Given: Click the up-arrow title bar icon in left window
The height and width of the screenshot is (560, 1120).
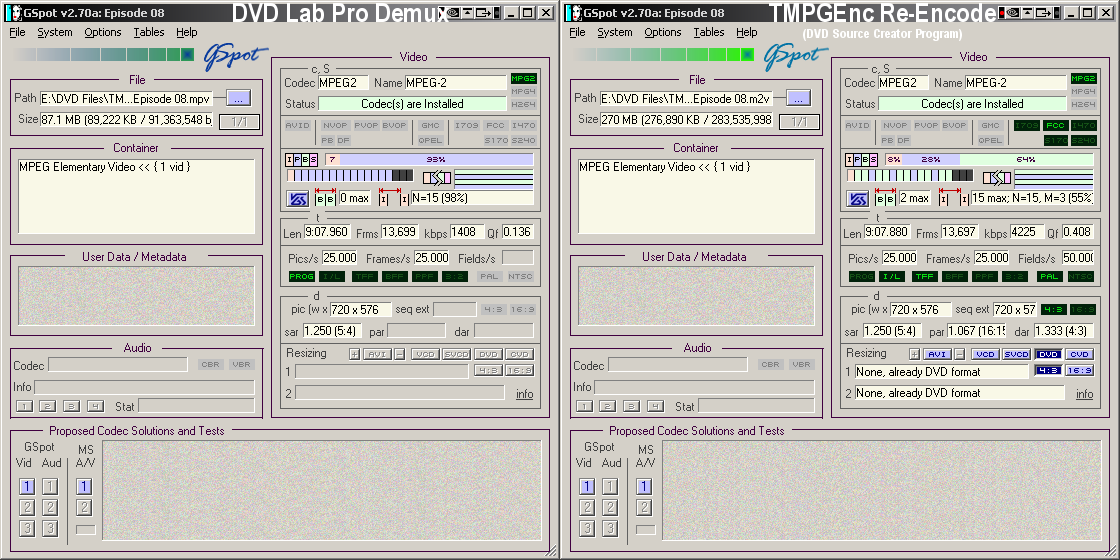Looking at the screenshot, I should click(469, 12).
